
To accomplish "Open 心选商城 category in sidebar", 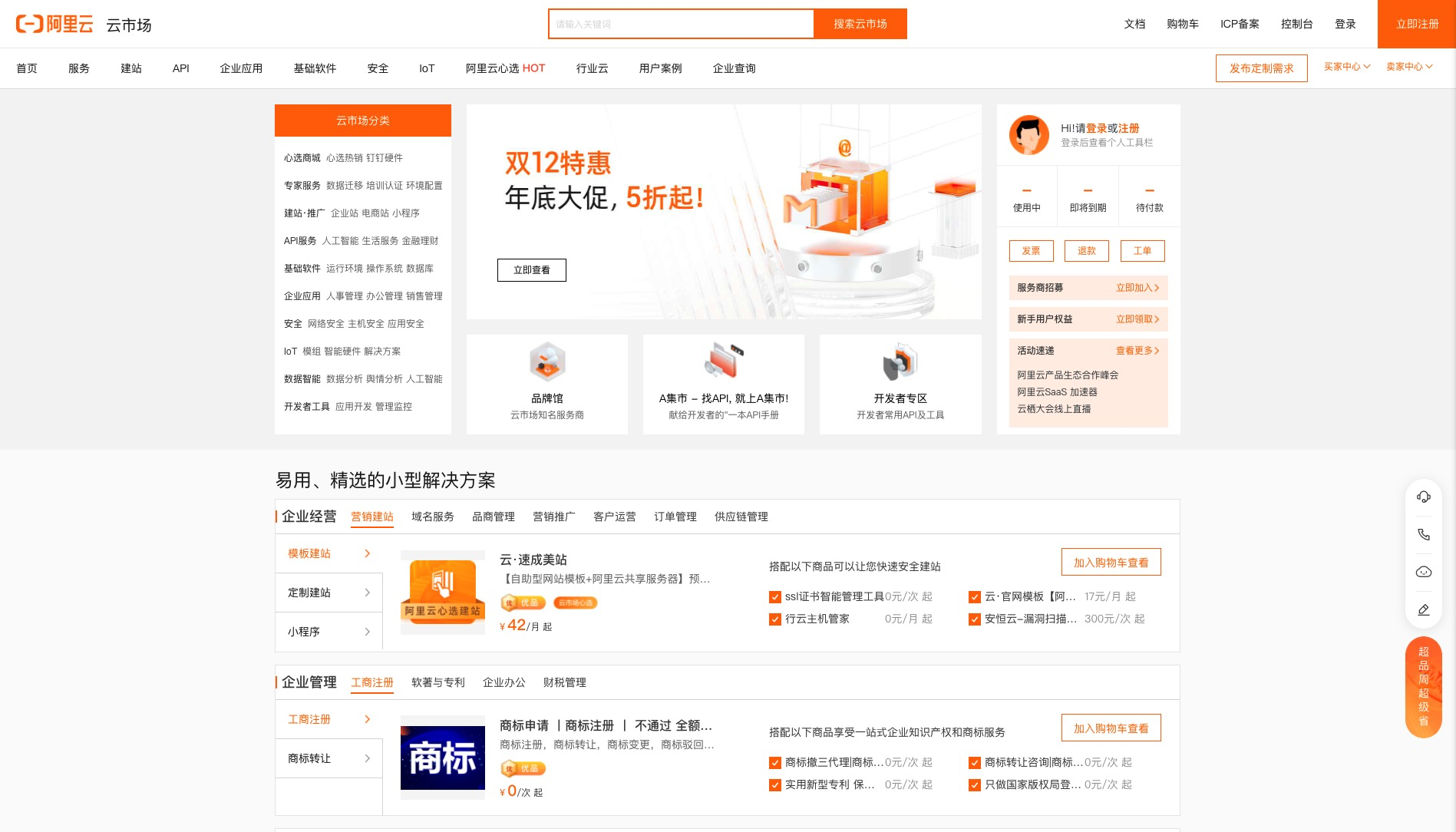I will (x=302, y=158).
